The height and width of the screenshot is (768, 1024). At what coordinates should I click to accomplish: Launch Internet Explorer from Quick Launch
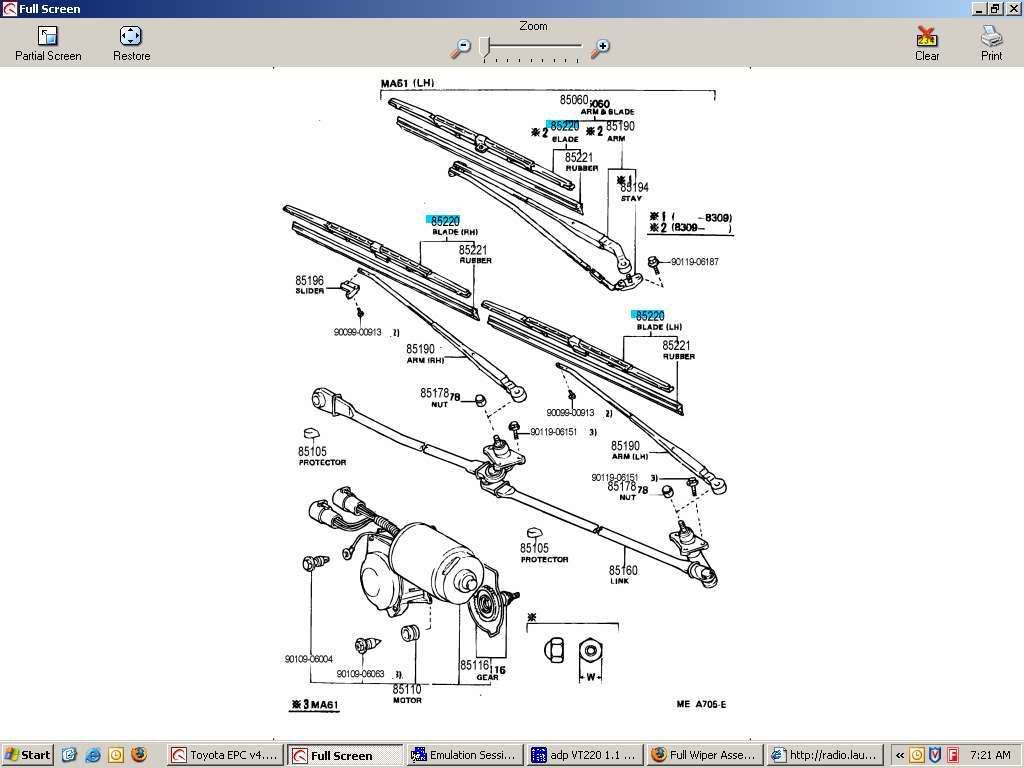(x=93, y=755)
